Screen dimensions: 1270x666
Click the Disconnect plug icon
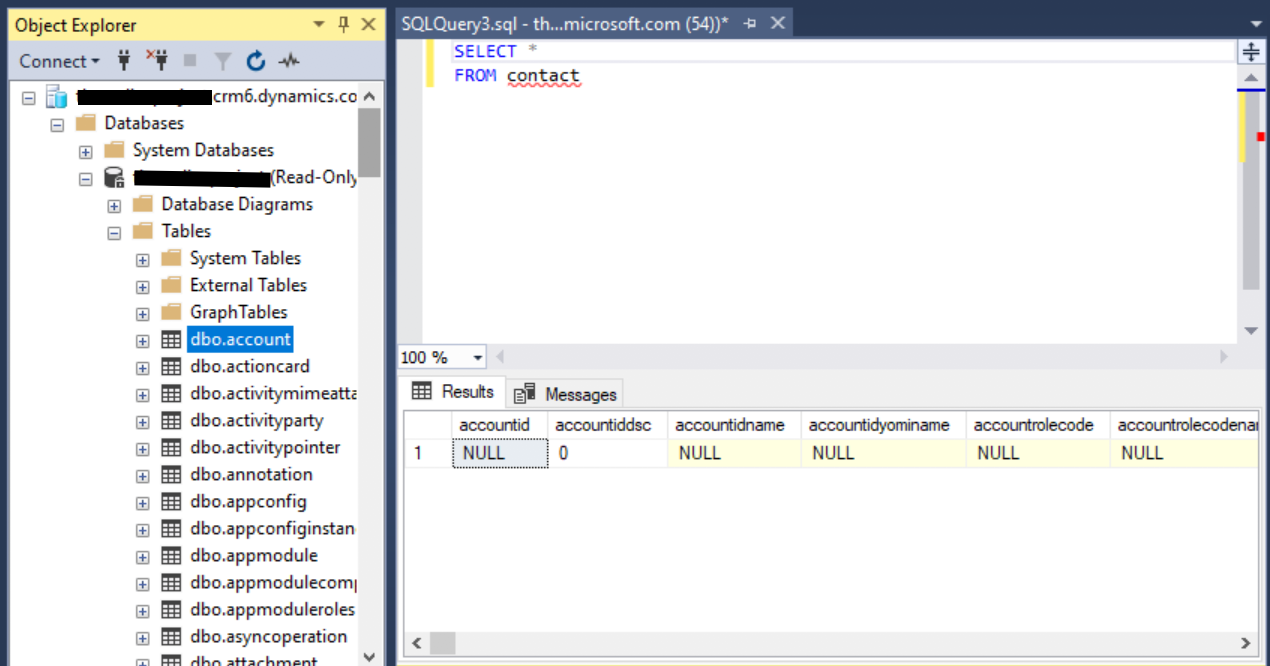point(157,61)
